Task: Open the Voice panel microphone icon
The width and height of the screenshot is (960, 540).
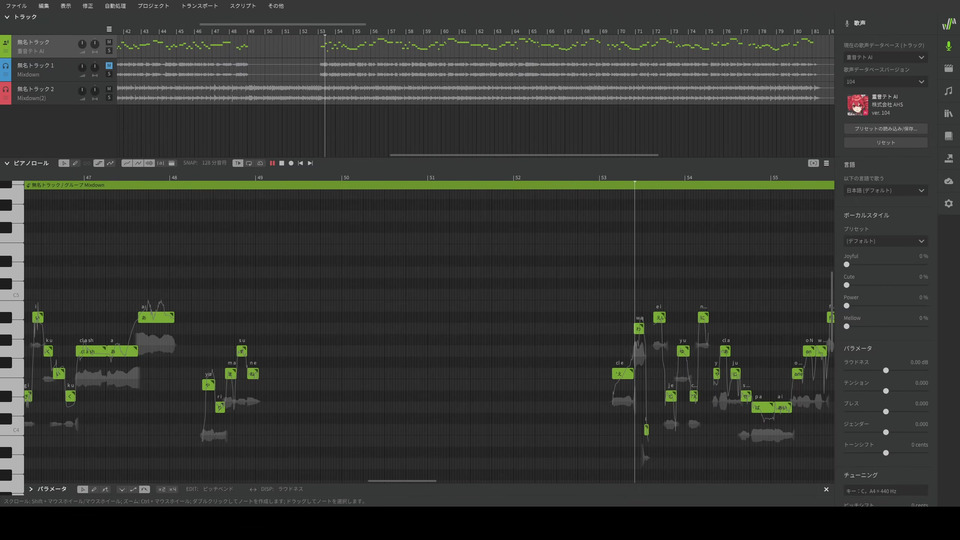Action: (948, 46)
